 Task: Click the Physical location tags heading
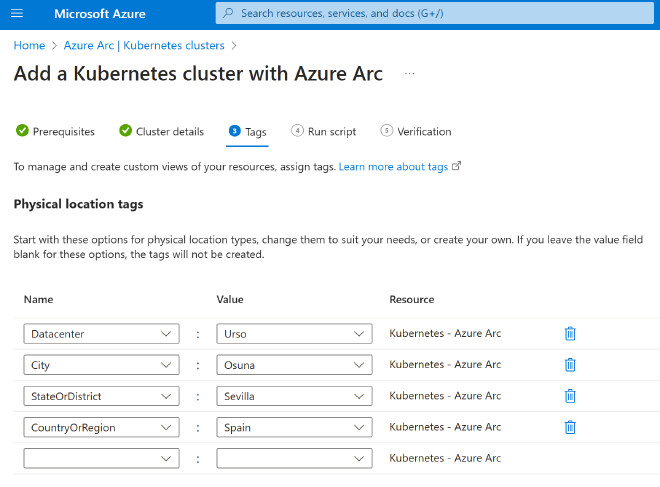pos(78,204)
